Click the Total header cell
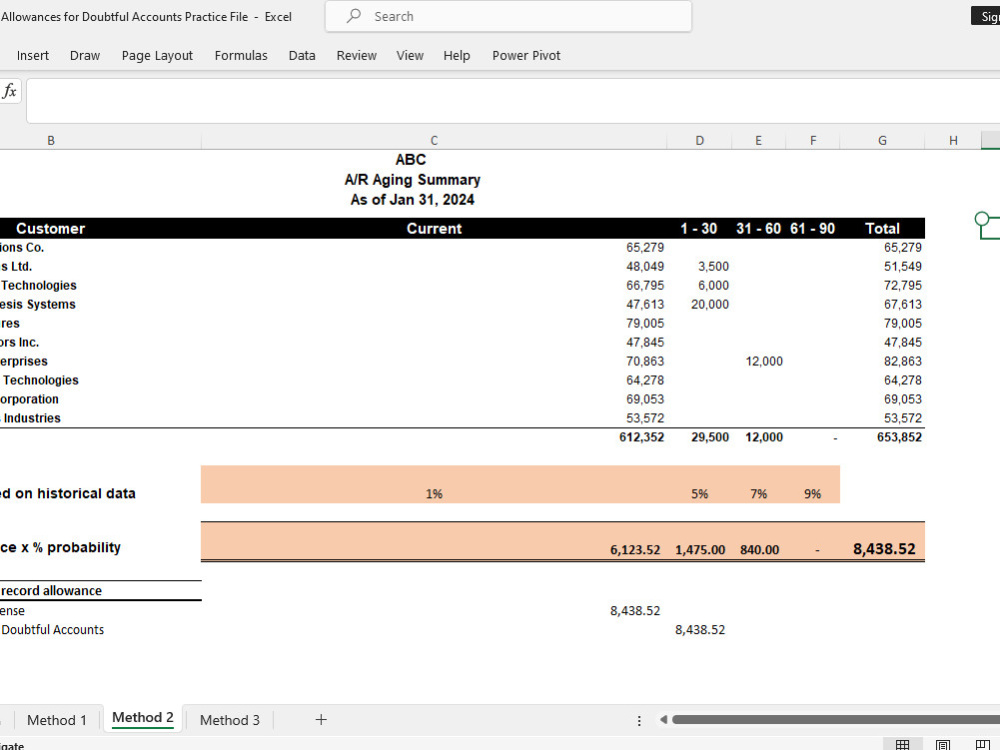 tap(882, 228)
